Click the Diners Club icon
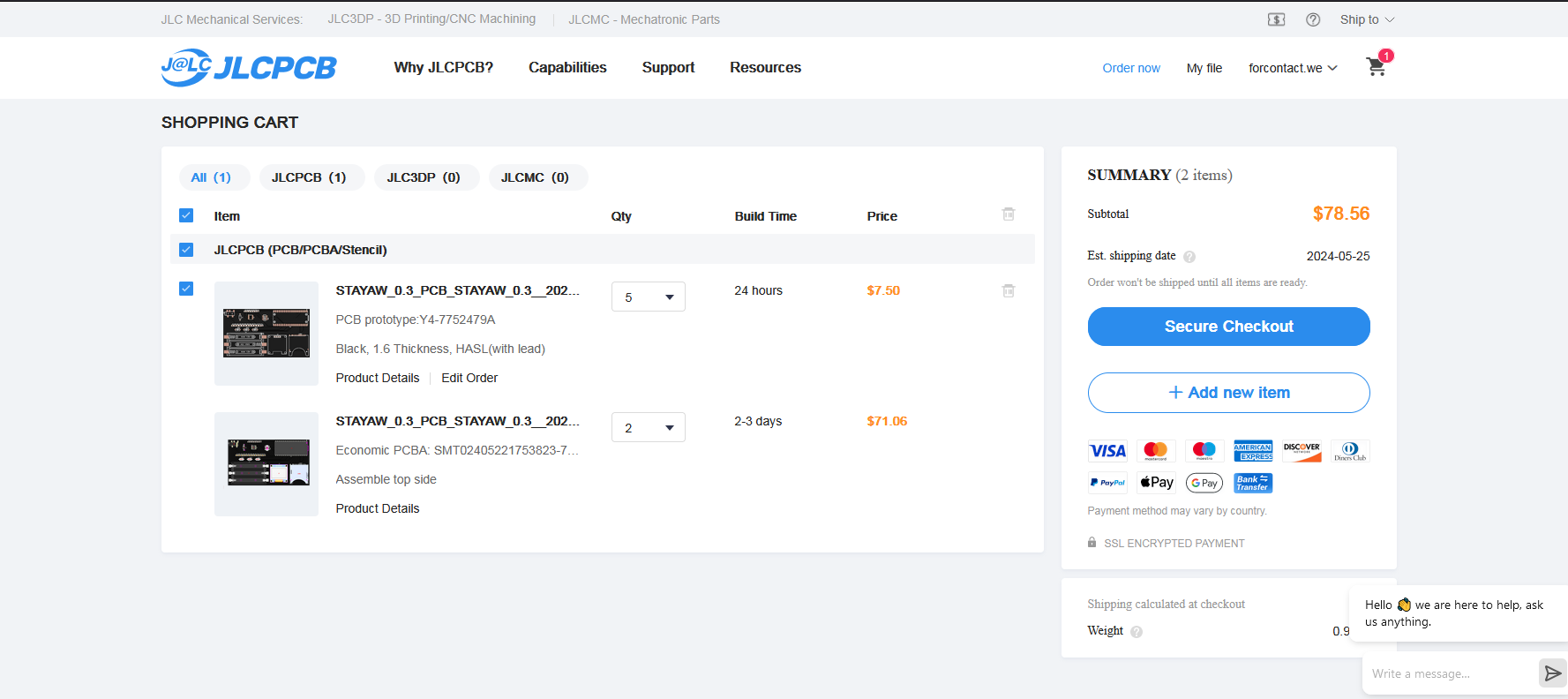 (1350, 451)
